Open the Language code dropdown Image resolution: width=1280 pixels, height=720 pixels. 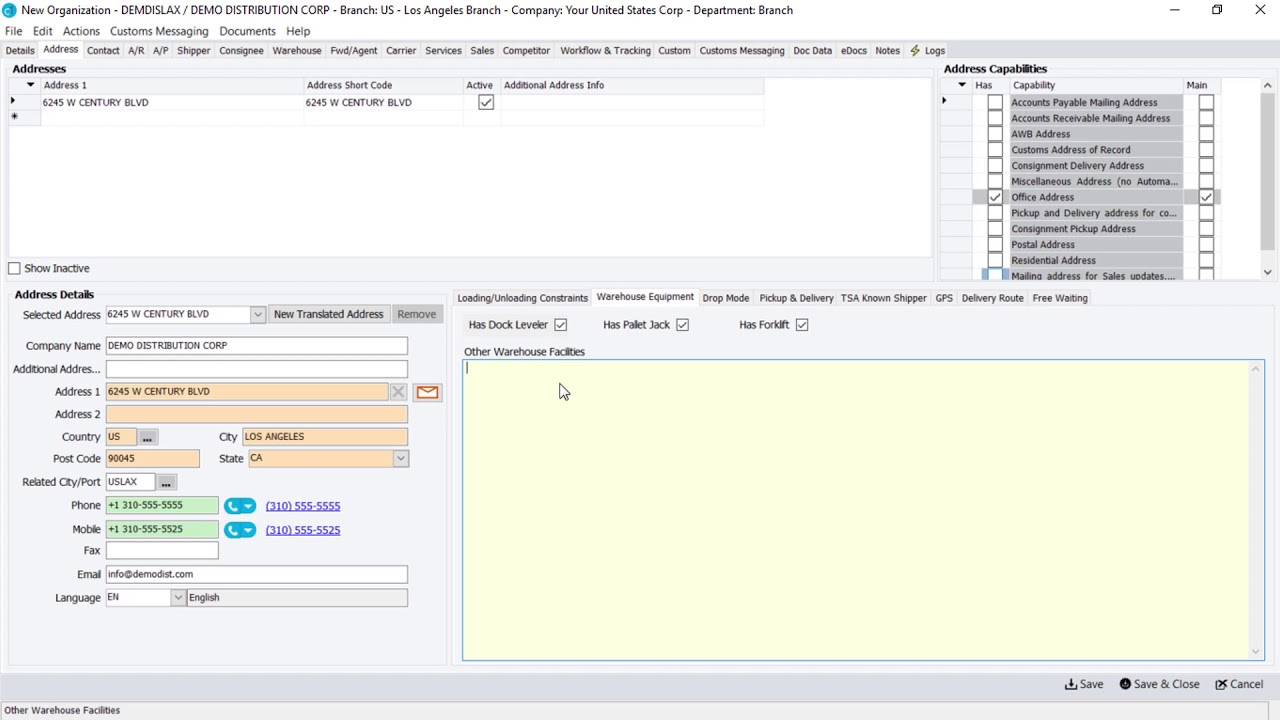(x=177, y=598)
